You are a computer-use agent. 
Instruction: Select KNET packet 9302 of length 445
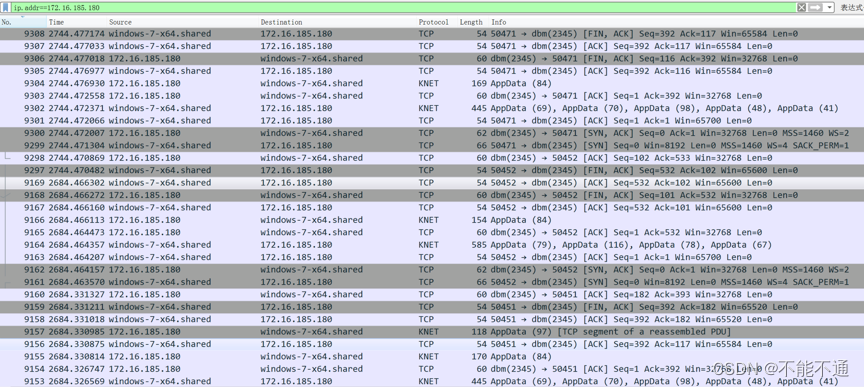click(432, 108)
